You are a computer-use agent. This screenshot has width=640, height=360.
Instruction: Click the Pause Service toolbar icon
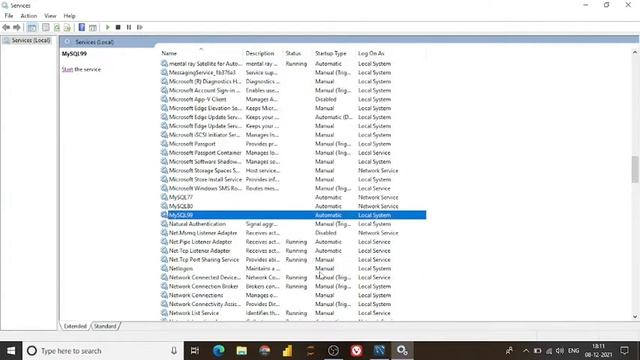point(129,27)
